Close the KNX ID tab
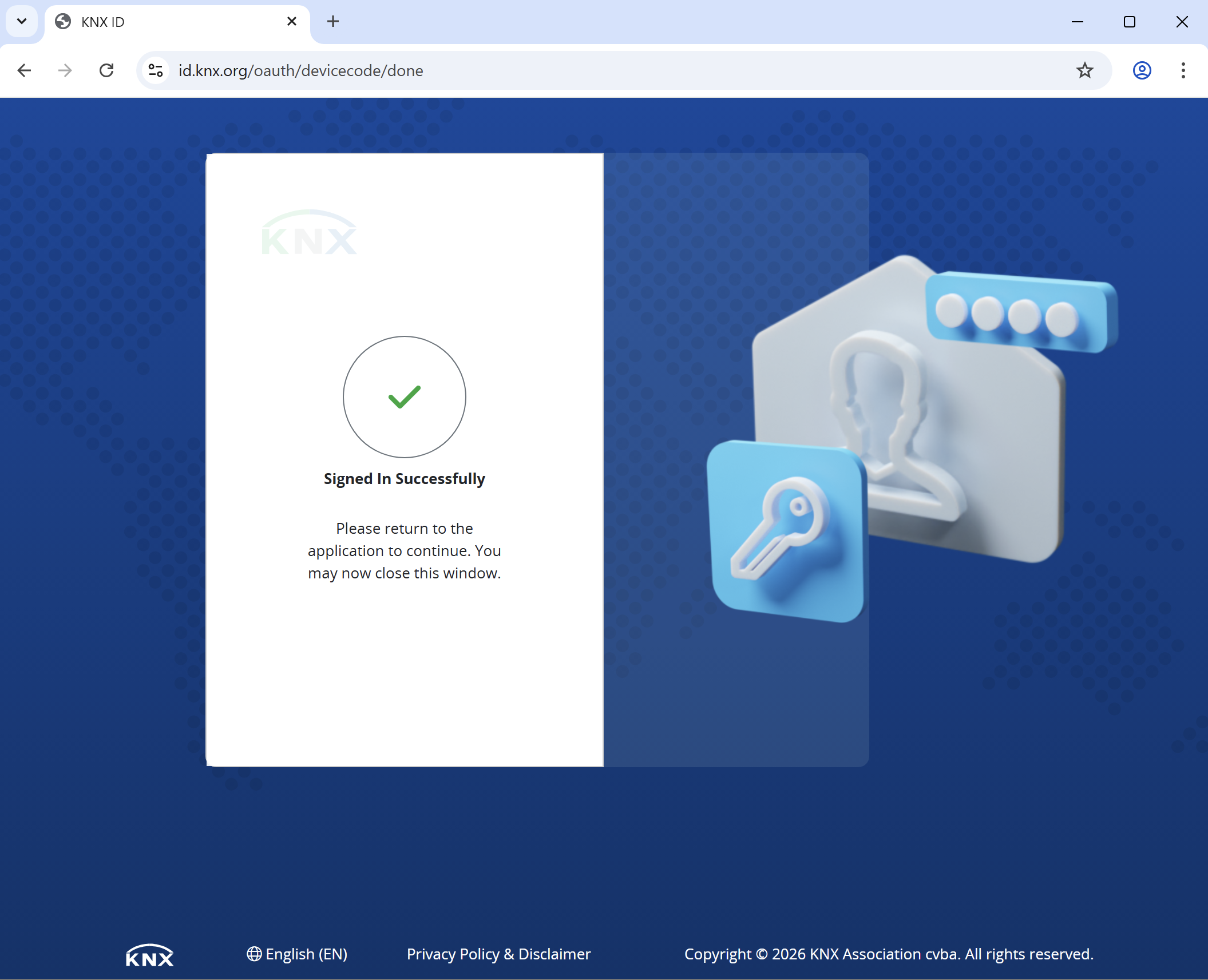The width and height of the screenshot is (1208, 980). click(x=292, y=22)
